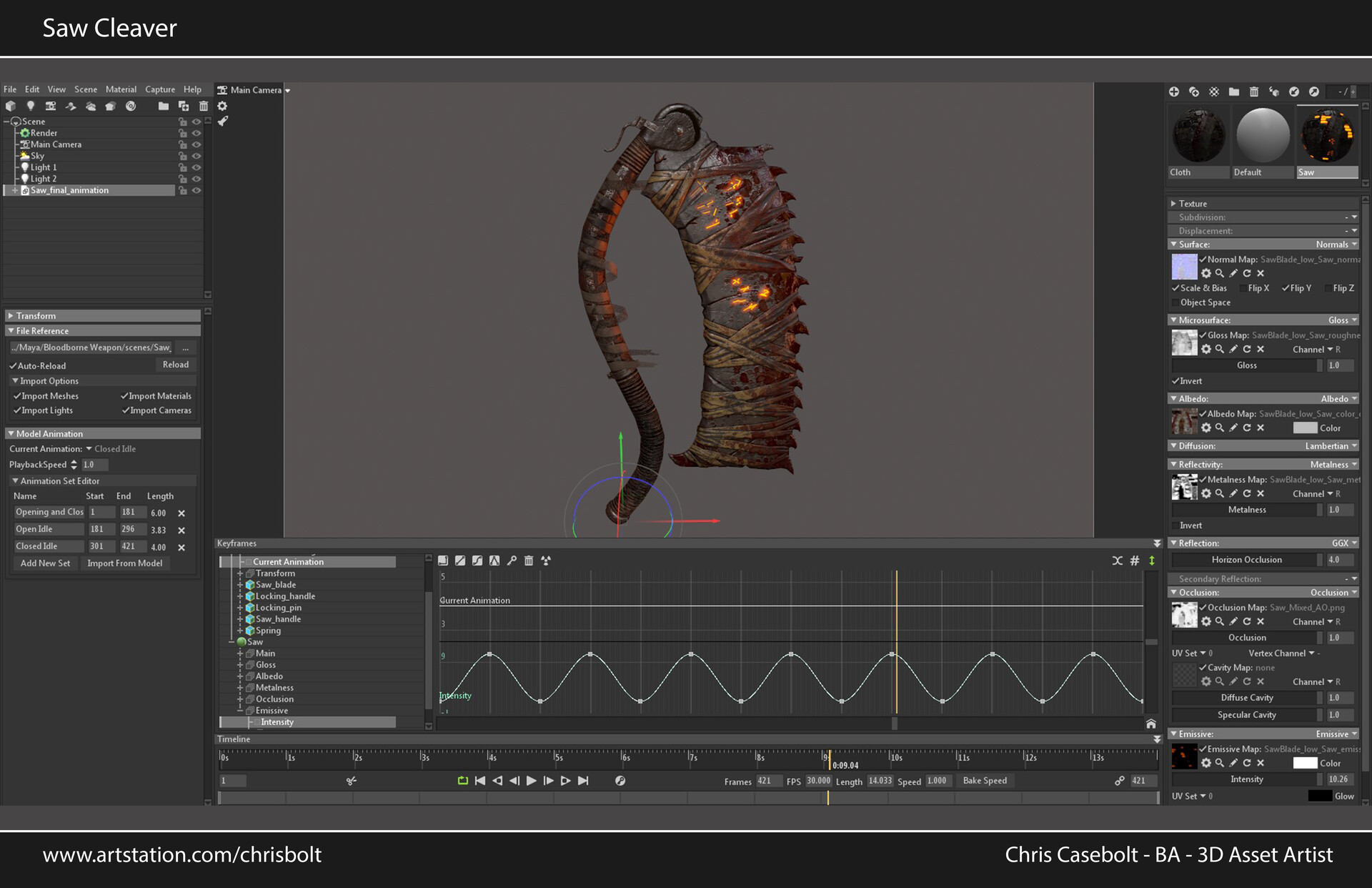Delete selected scene object with trash icon
This screenshot has width=1372, height=888.
click(204, 106)
